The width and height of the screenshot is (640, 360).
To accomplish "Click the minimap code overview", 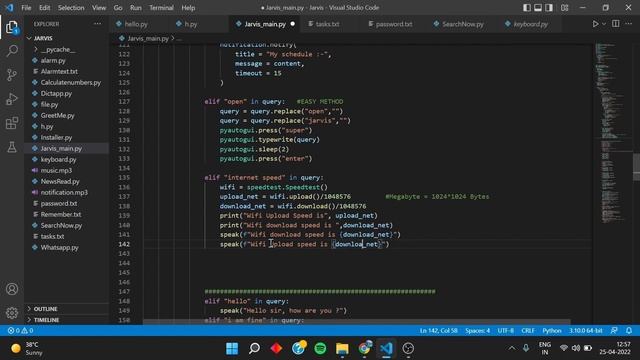I will (x=612, y=133).
